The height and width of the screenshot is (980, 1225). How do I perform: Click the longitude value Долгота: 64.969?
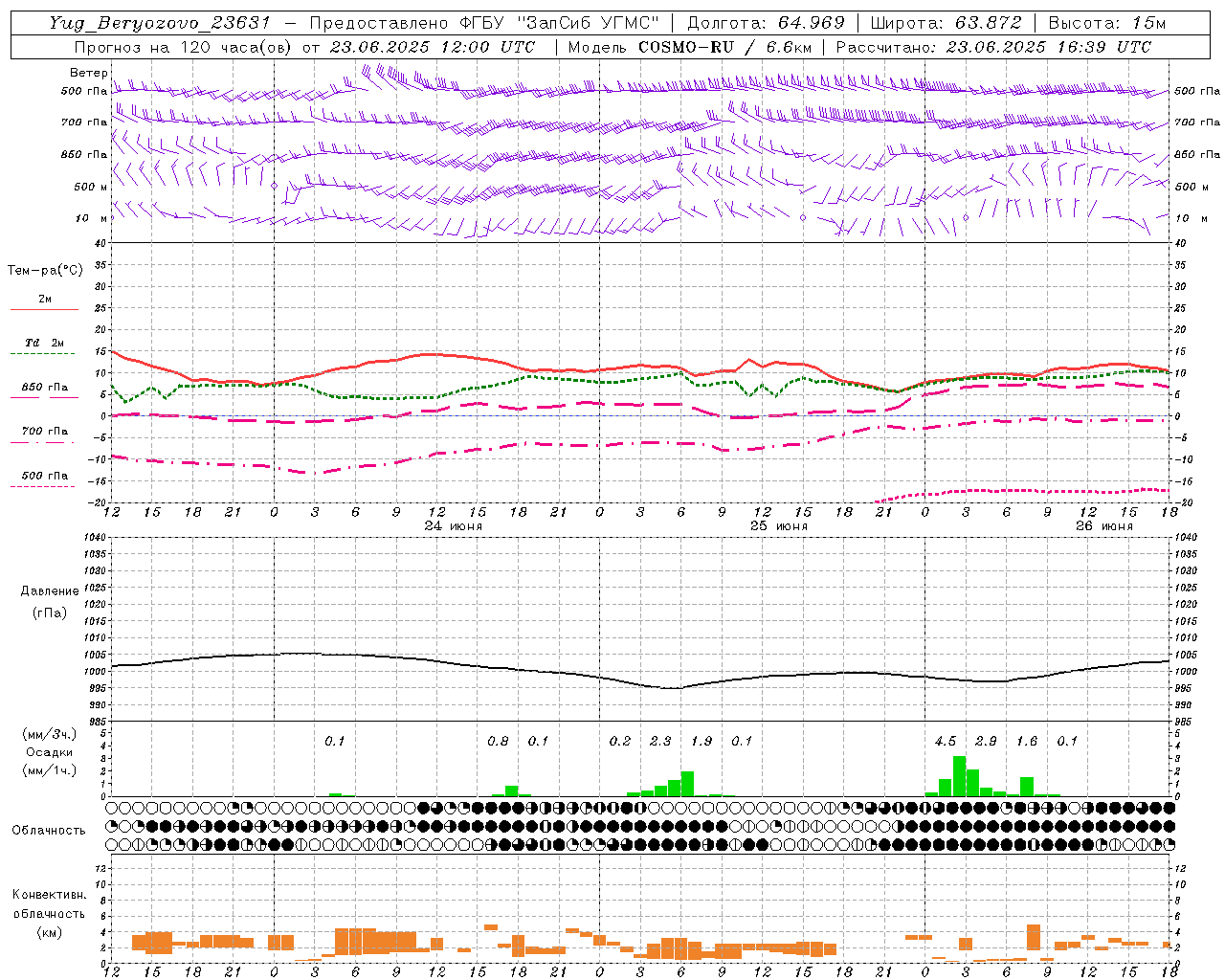(766, 23)
